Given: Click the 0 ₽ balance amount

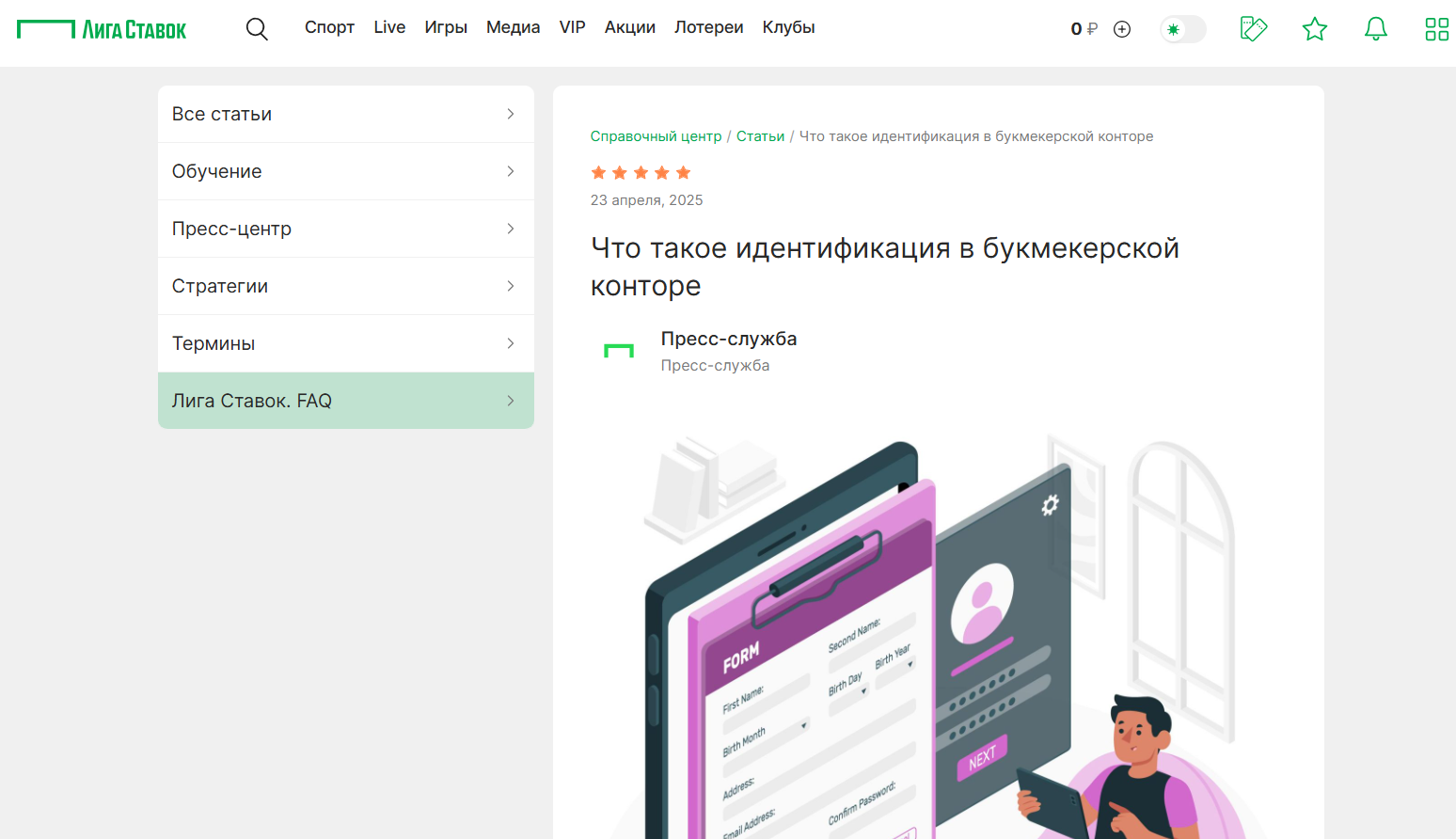Looking at the screenshot, I should pyautogui.click(x=1084, y=29).
